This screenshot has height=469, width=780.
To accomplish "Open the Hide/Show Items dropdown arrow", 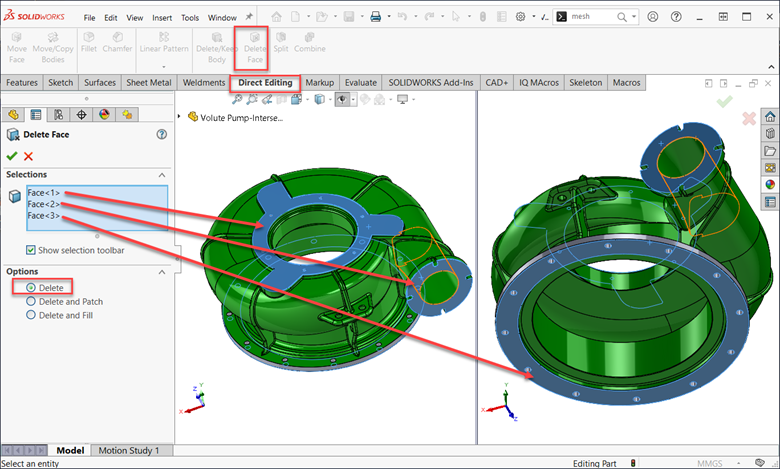I will point(353,99).
